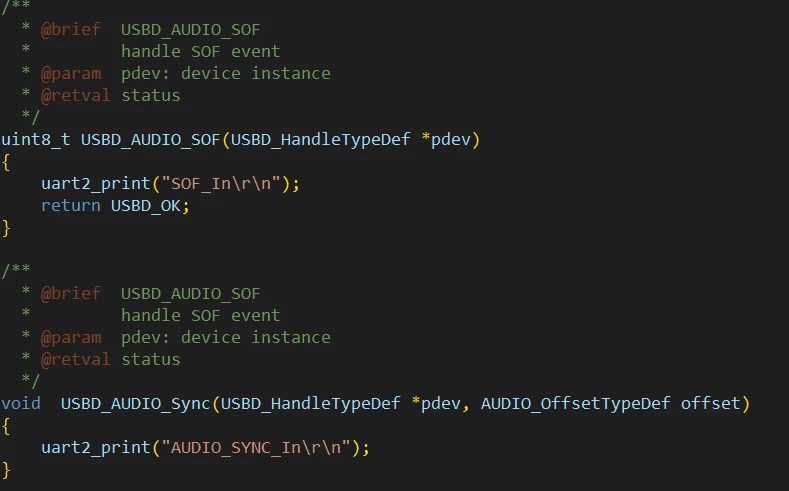This screenshot has height=491, width=789.
Task: Click the offset parameter name
Action: click(711, 403)
